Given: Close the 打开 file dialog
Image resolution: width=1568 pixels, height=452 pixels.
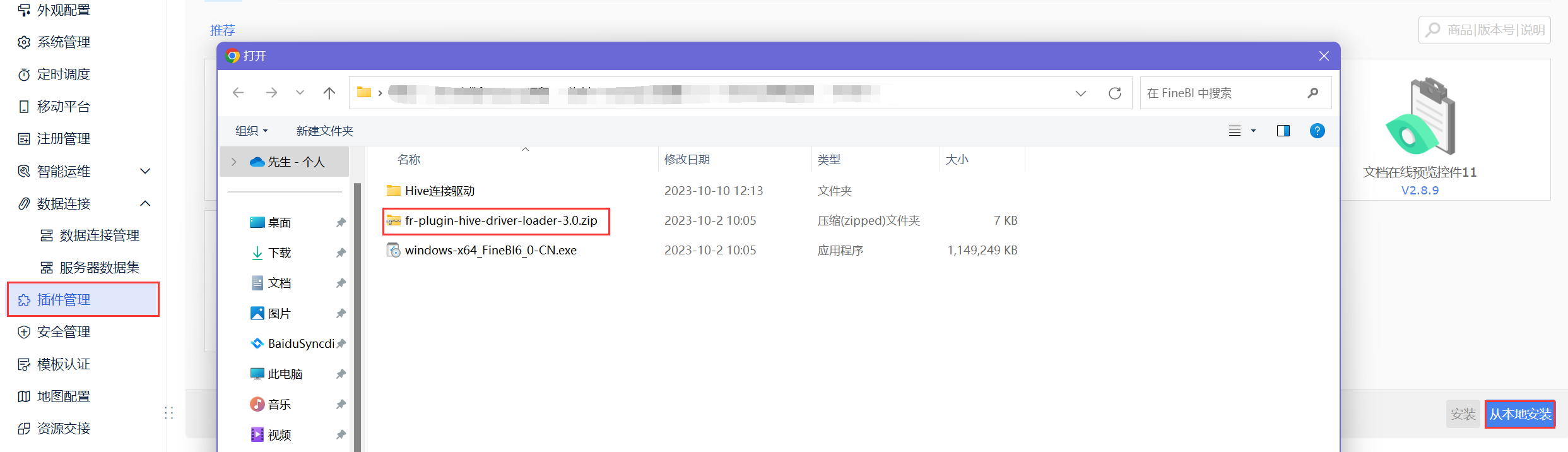Looking at the screenshot, I should coord(1324,56).
